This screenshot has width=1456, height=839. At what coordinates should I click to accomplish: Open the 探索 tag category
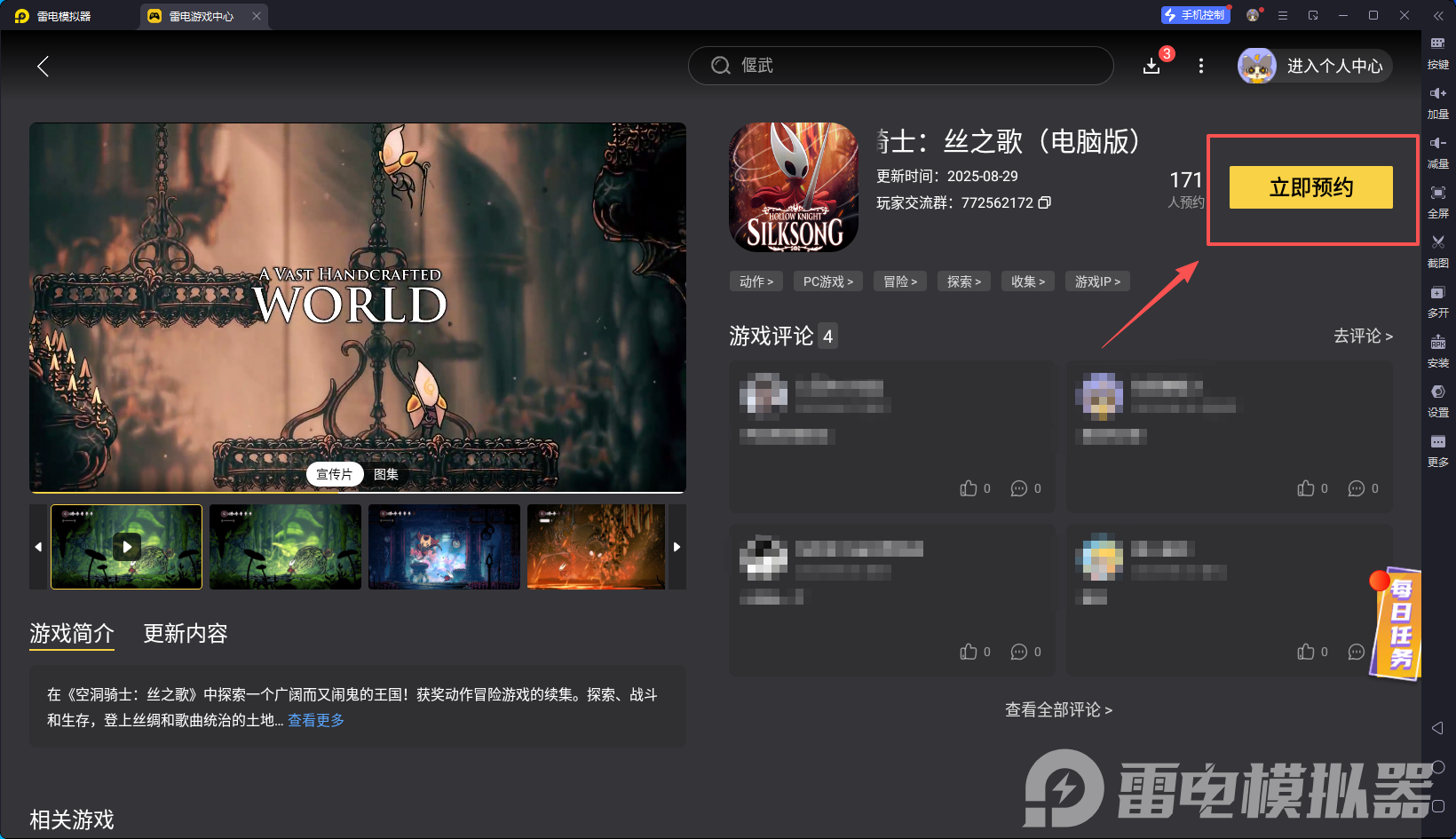pos(964,281)
